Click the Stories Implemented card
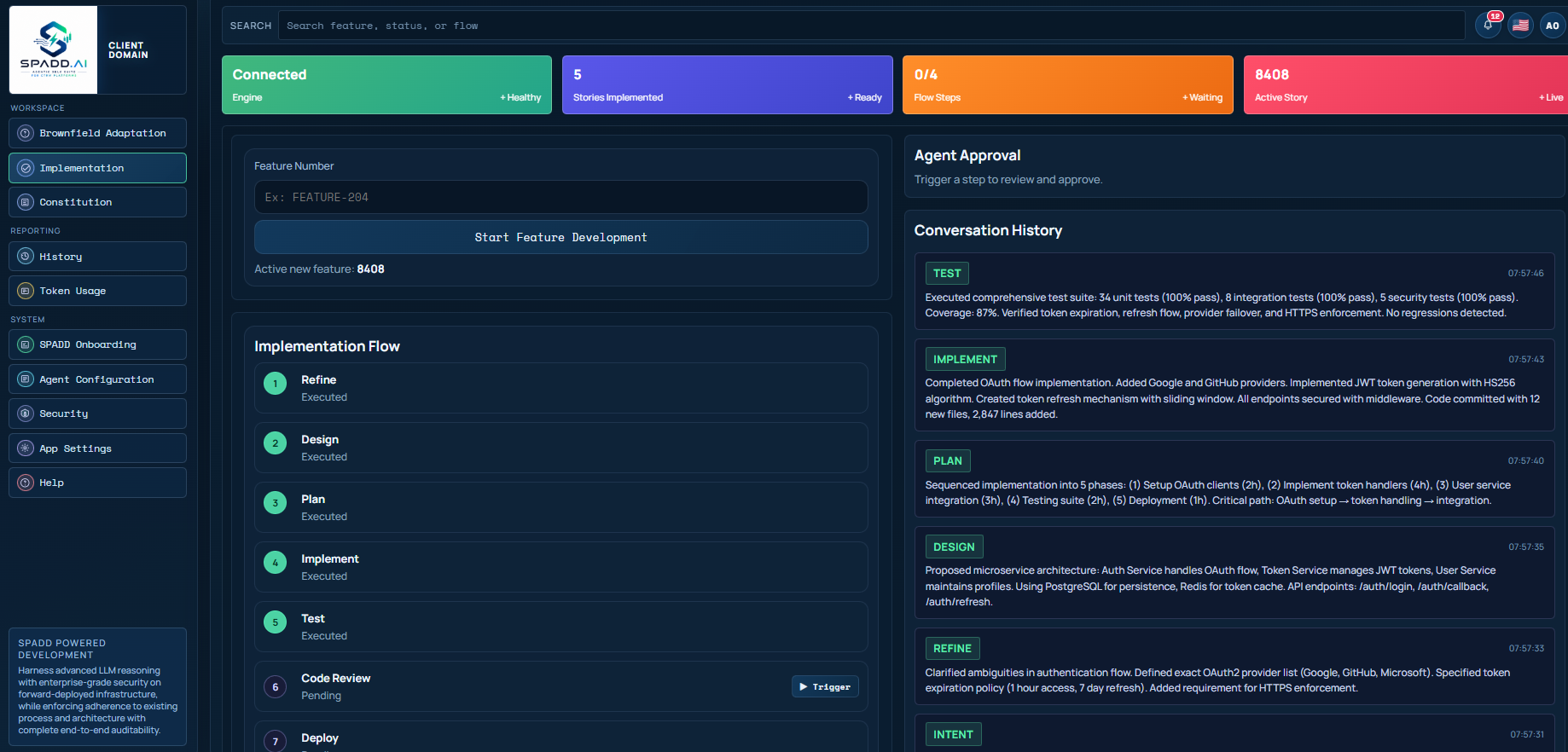The width and height of the screenshot is (1568, 752). click(x=728, y=84)
